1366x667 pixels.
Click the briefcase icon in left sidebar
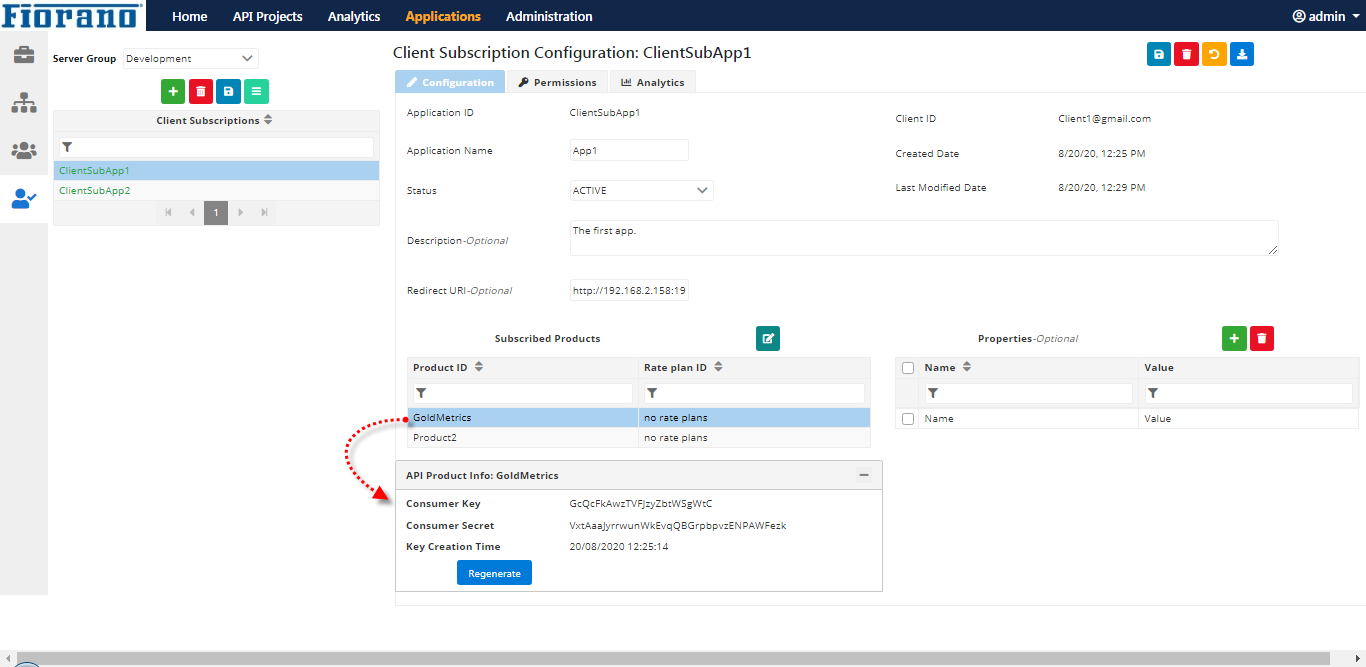pos(23,55)
